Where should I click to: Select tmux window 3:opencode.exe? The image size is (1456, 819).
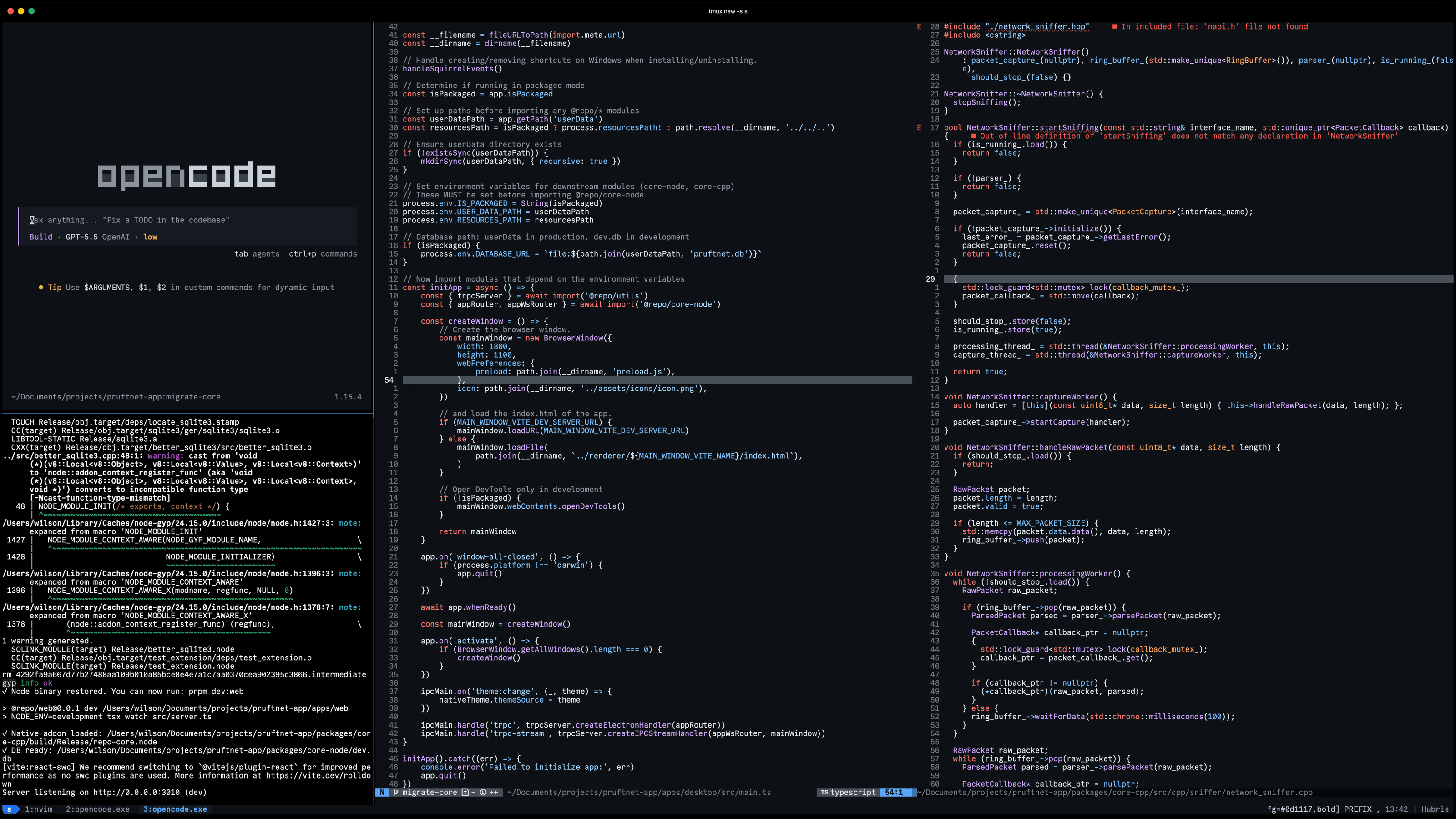[175, 809]
